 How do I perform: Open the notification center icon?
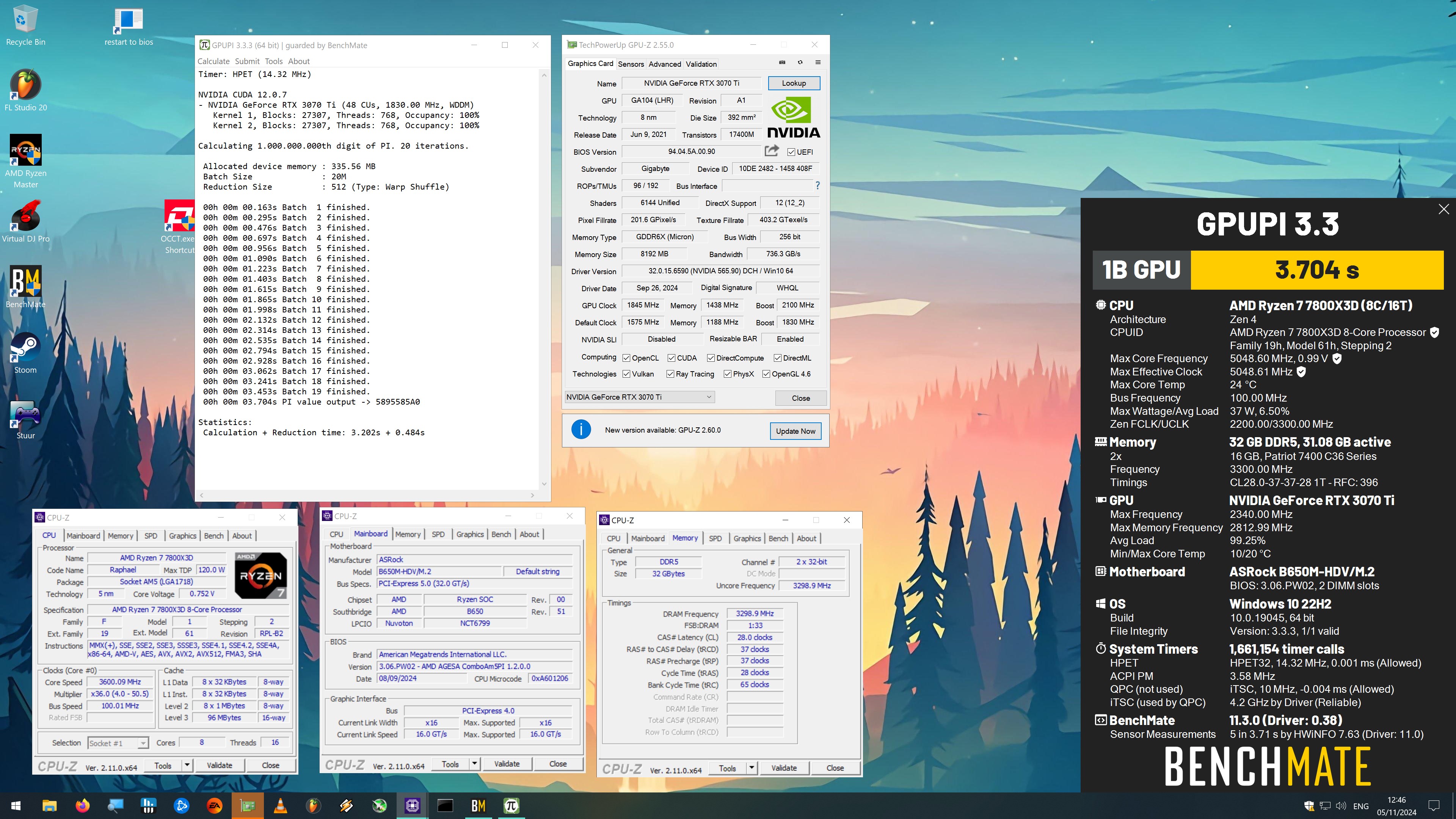pyautogui.click(x=1433, y=805)
